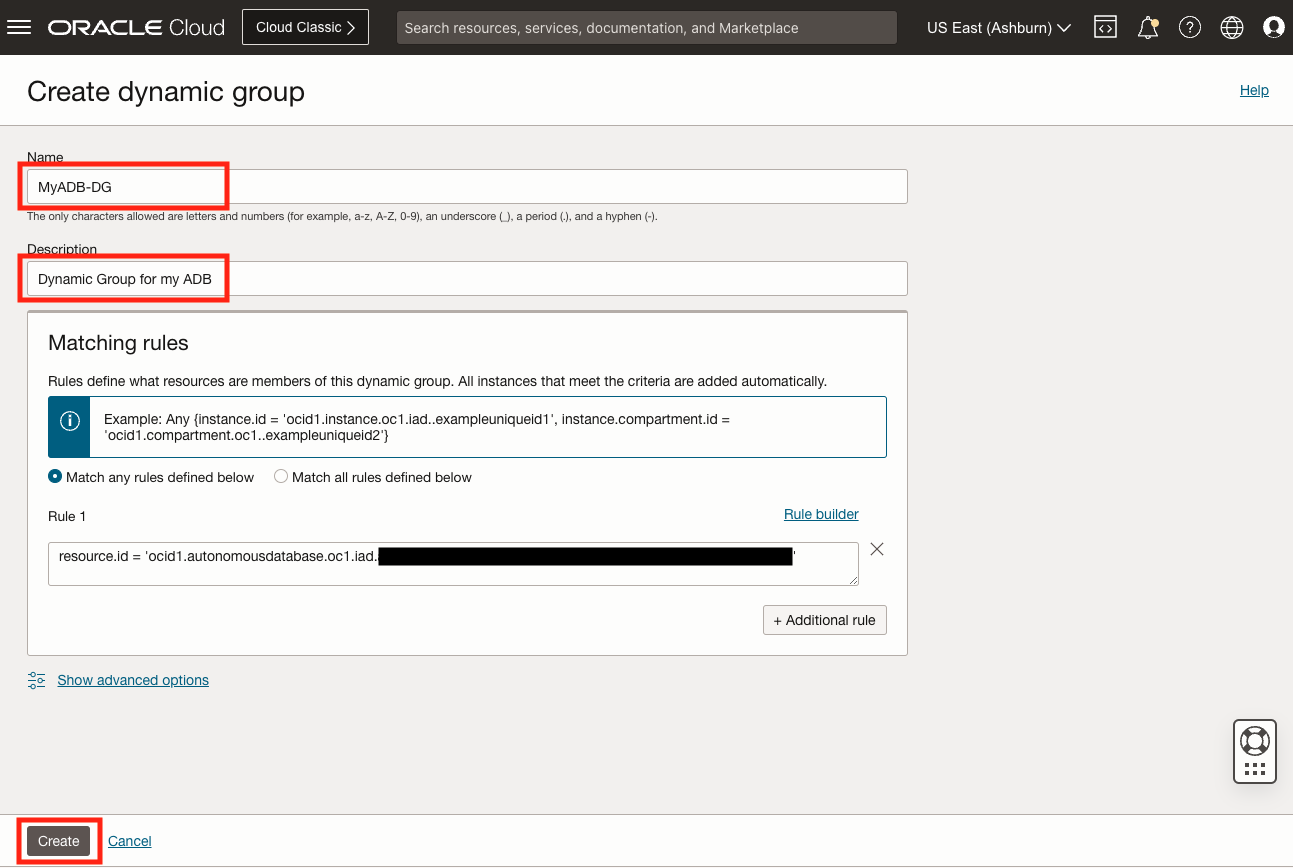1293x868 pixels.
Task: Click the resource search bar
Action: [x=646, y=27]
